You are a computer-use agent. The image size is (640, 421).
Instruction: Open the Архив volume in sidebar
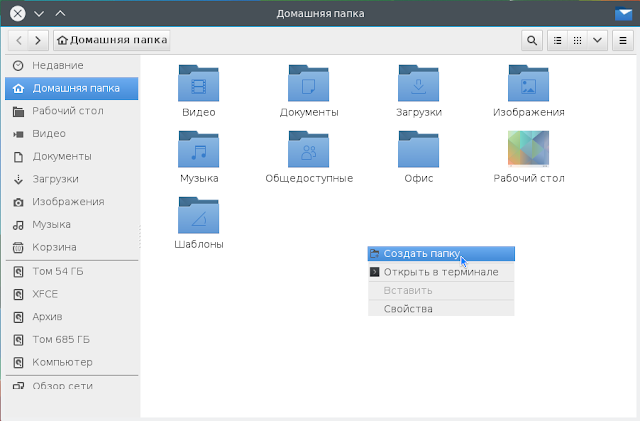click(x=72, y=317)
